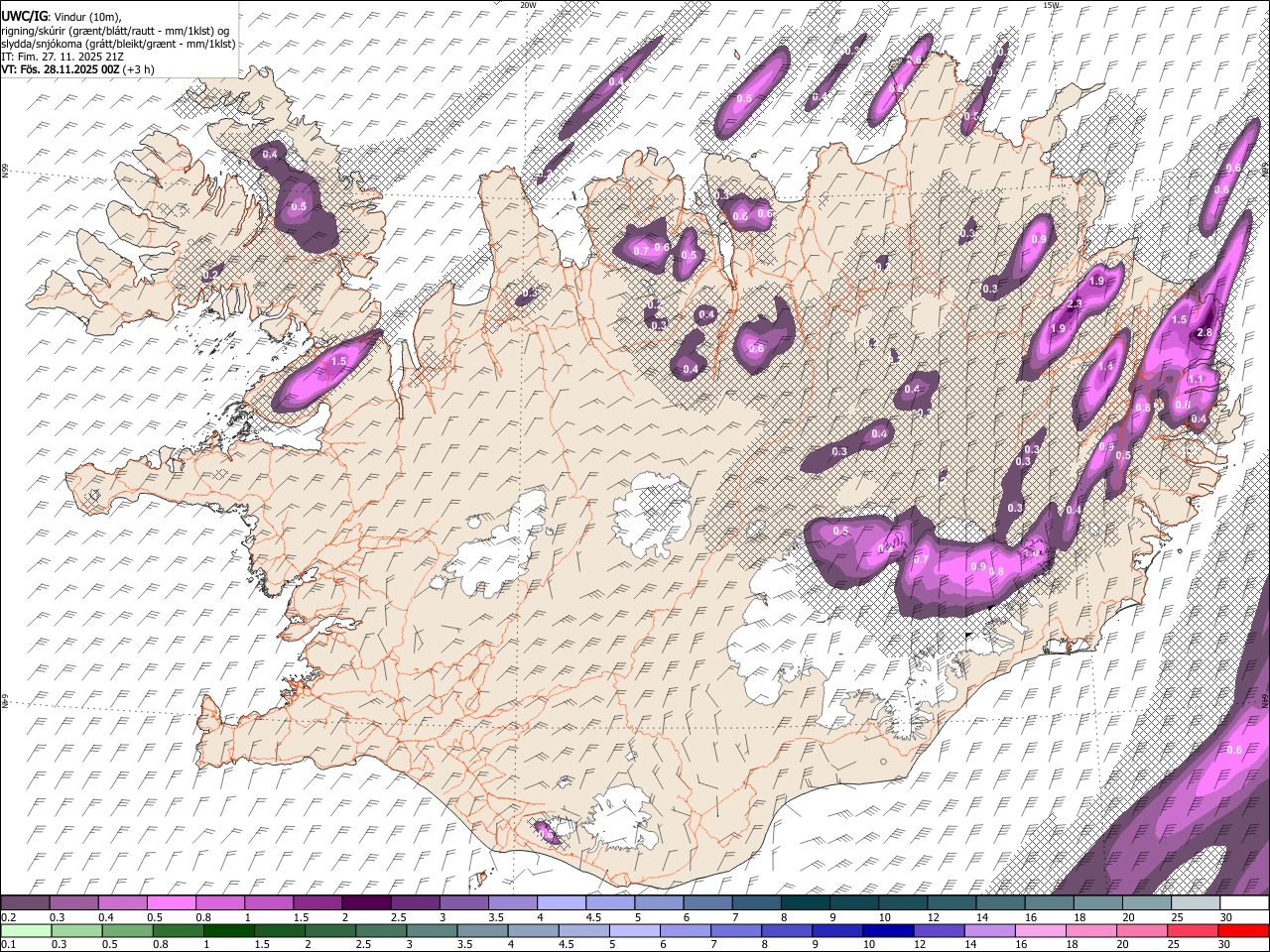The height and width of the screenshot is (952, 1270).
Task: Click the '1.1' precipitation value in the east
Action: [x=1196, y=379]
